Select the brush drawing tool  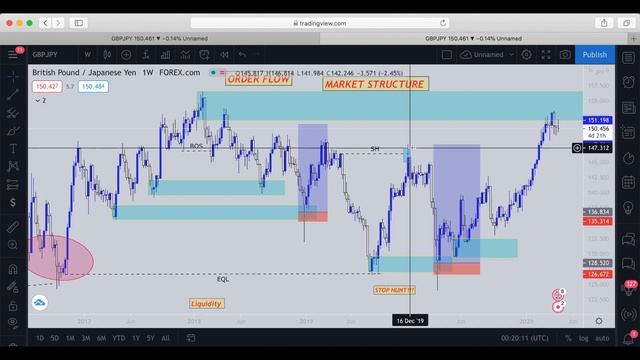tap(13, 131)
